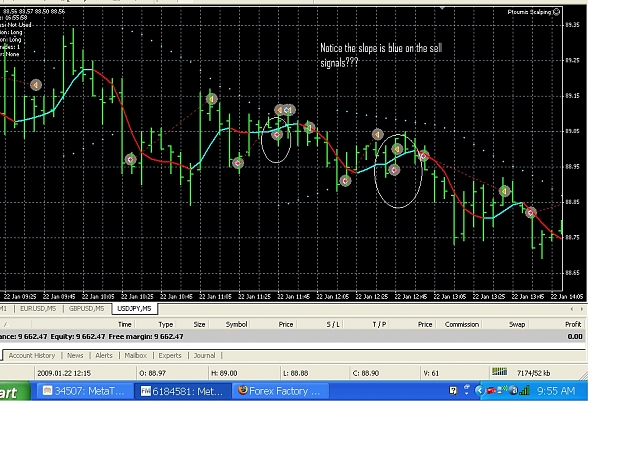
Task: Click the Commission column header
Action: pyautogui.click(x=462, y=324)
